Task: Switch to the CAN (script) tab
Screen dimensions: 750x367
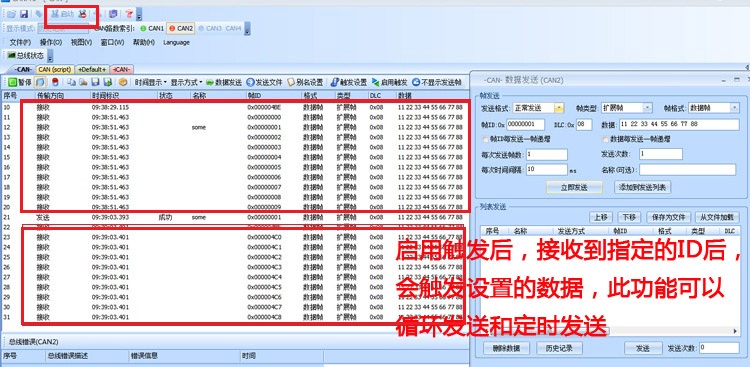Action: click(55, 69)
